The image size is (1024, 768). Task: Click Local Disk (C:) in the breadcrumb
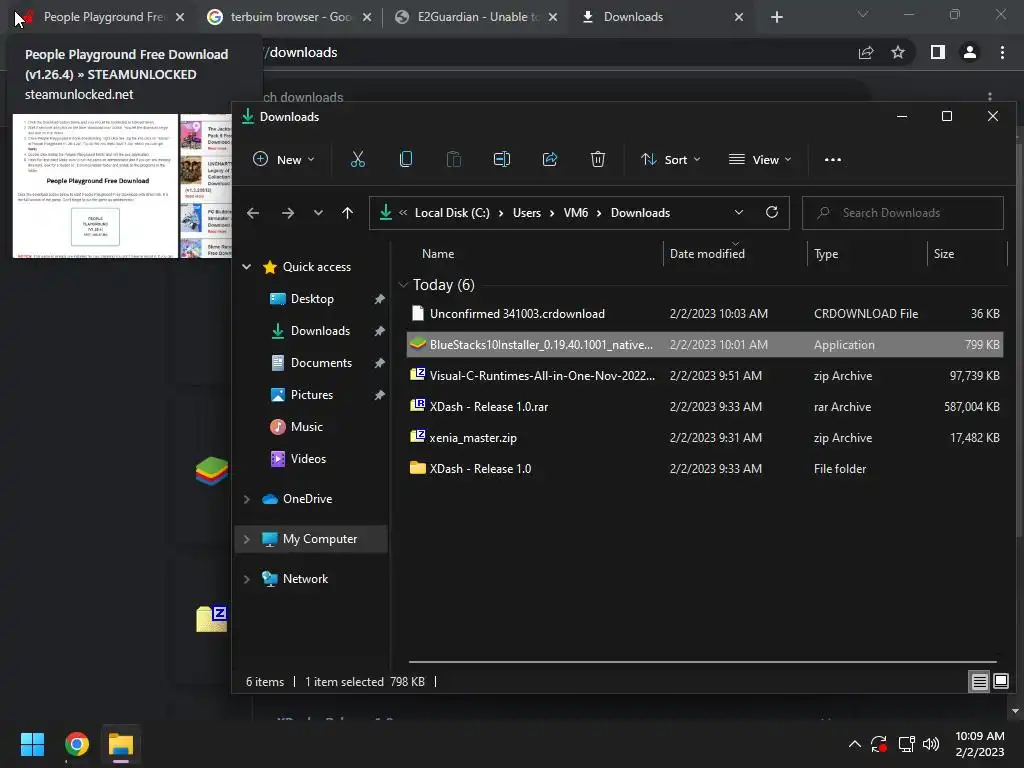452,213
